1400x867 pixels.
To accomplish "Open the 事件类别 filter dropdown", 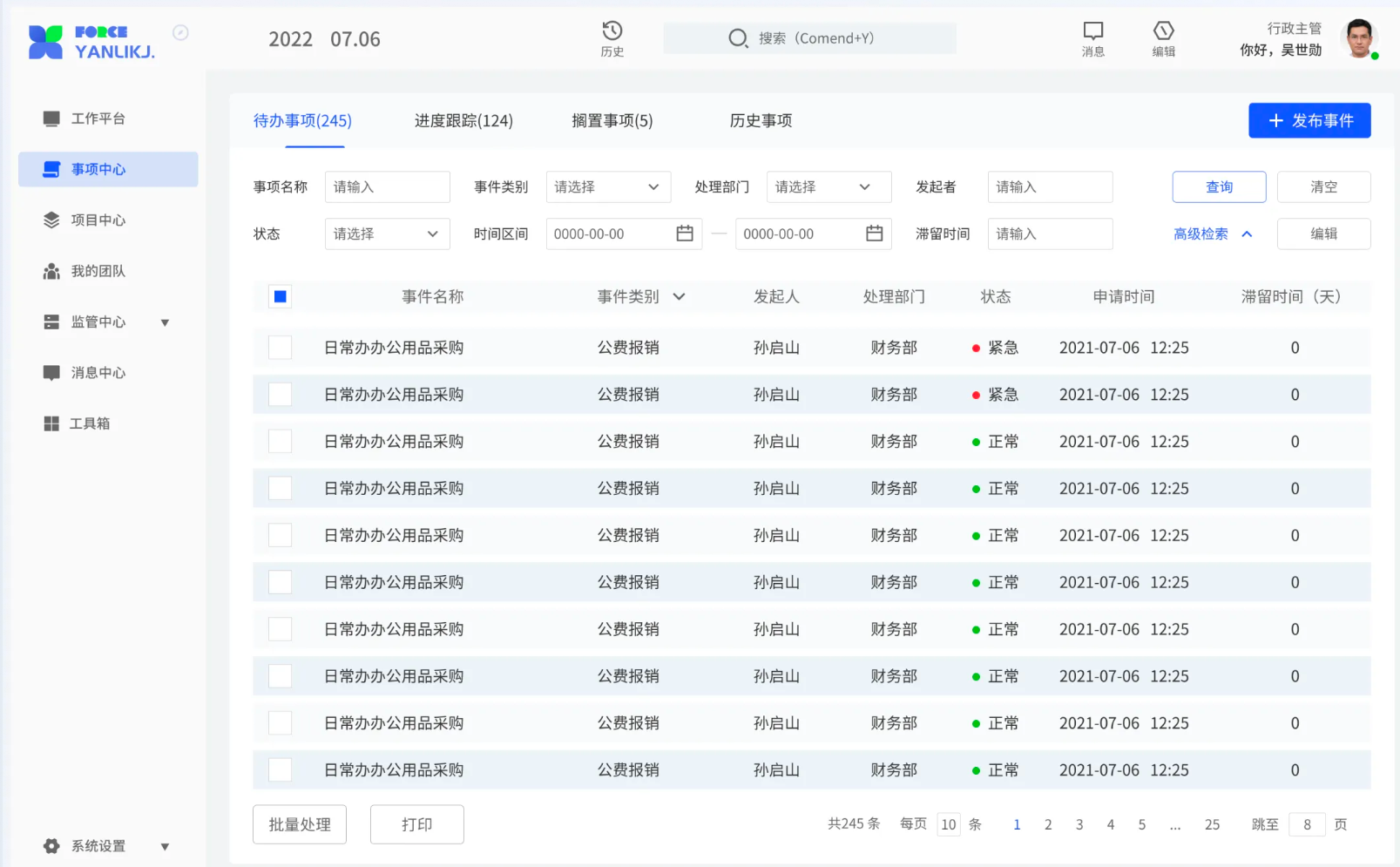I will [608, 186].
